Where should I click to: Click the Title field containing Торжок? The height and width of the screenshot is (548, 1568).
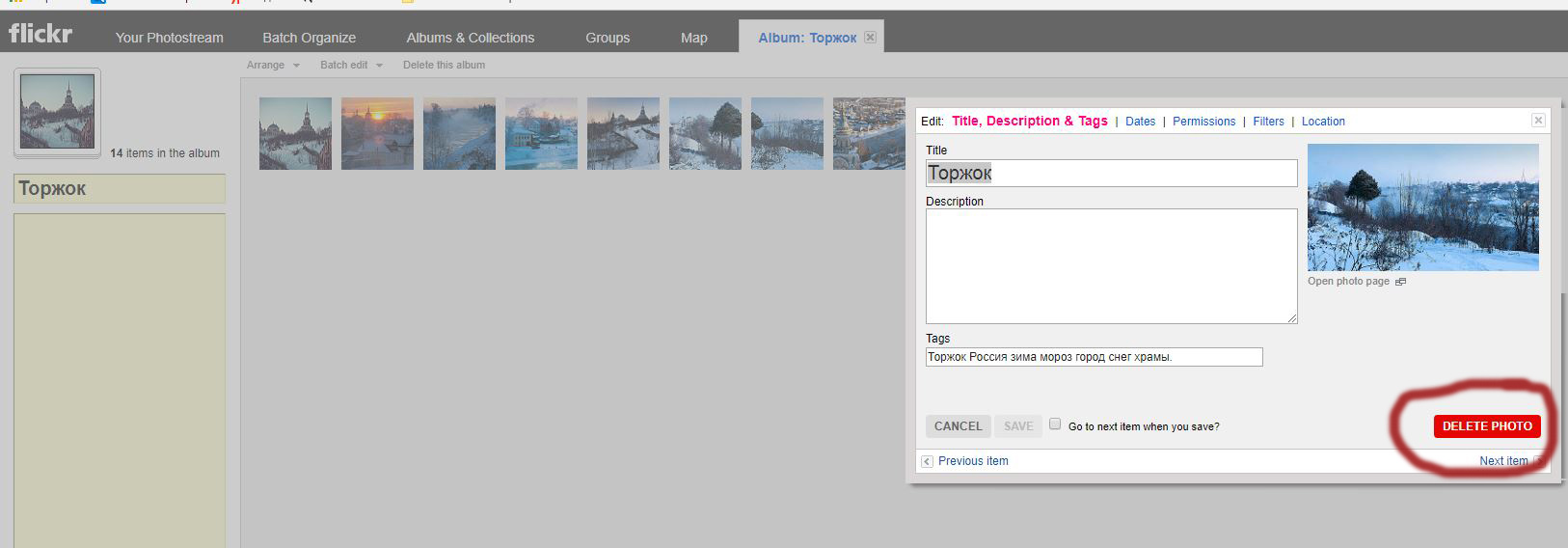(x=1111, y=173)
